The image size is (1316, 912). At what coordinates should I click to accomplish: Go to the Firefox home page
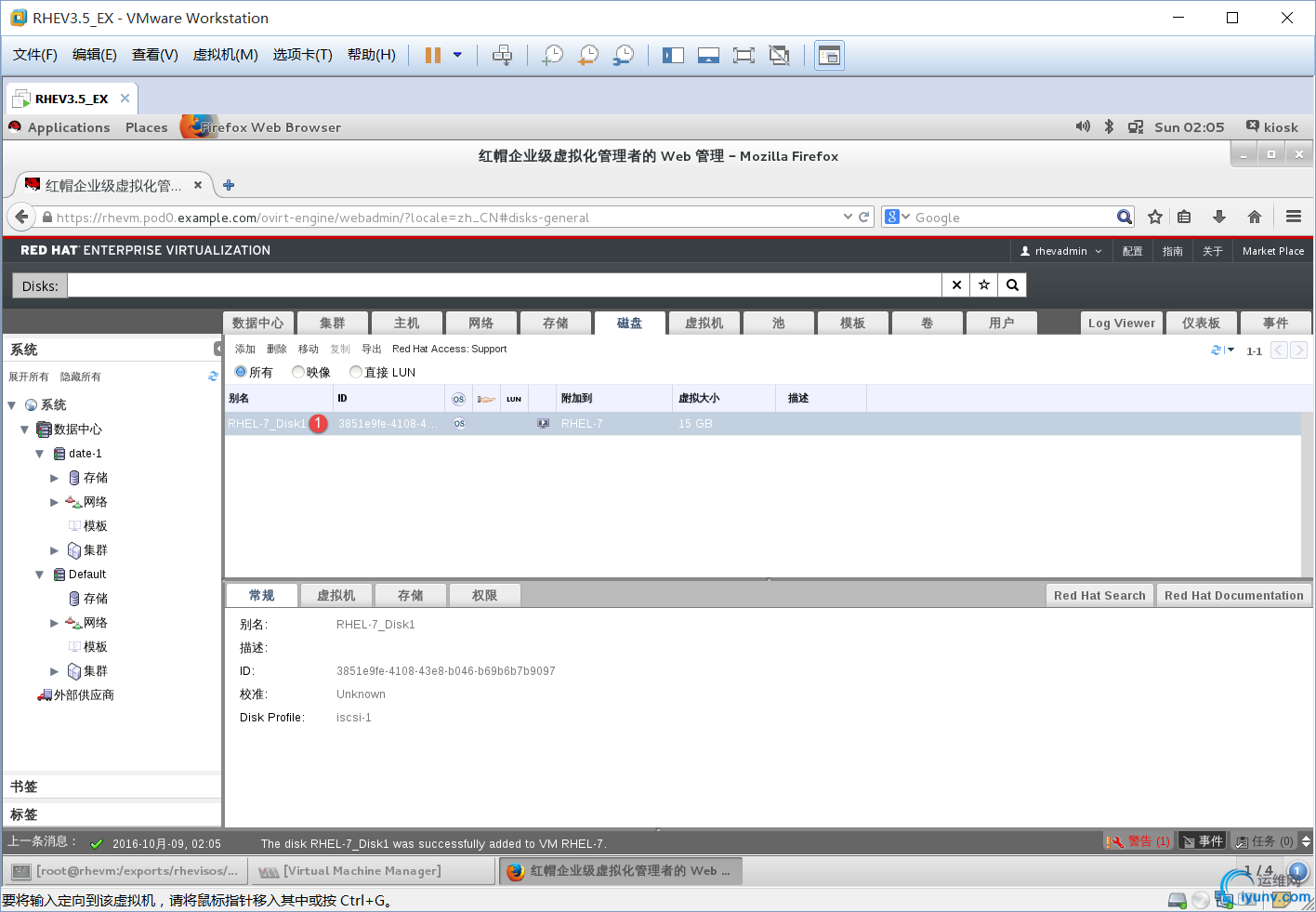coord(1255,217)
